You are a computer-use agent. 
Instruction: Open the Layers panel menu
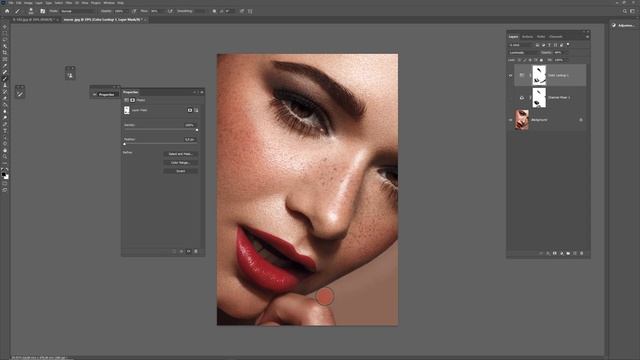(x=587, y=37)
